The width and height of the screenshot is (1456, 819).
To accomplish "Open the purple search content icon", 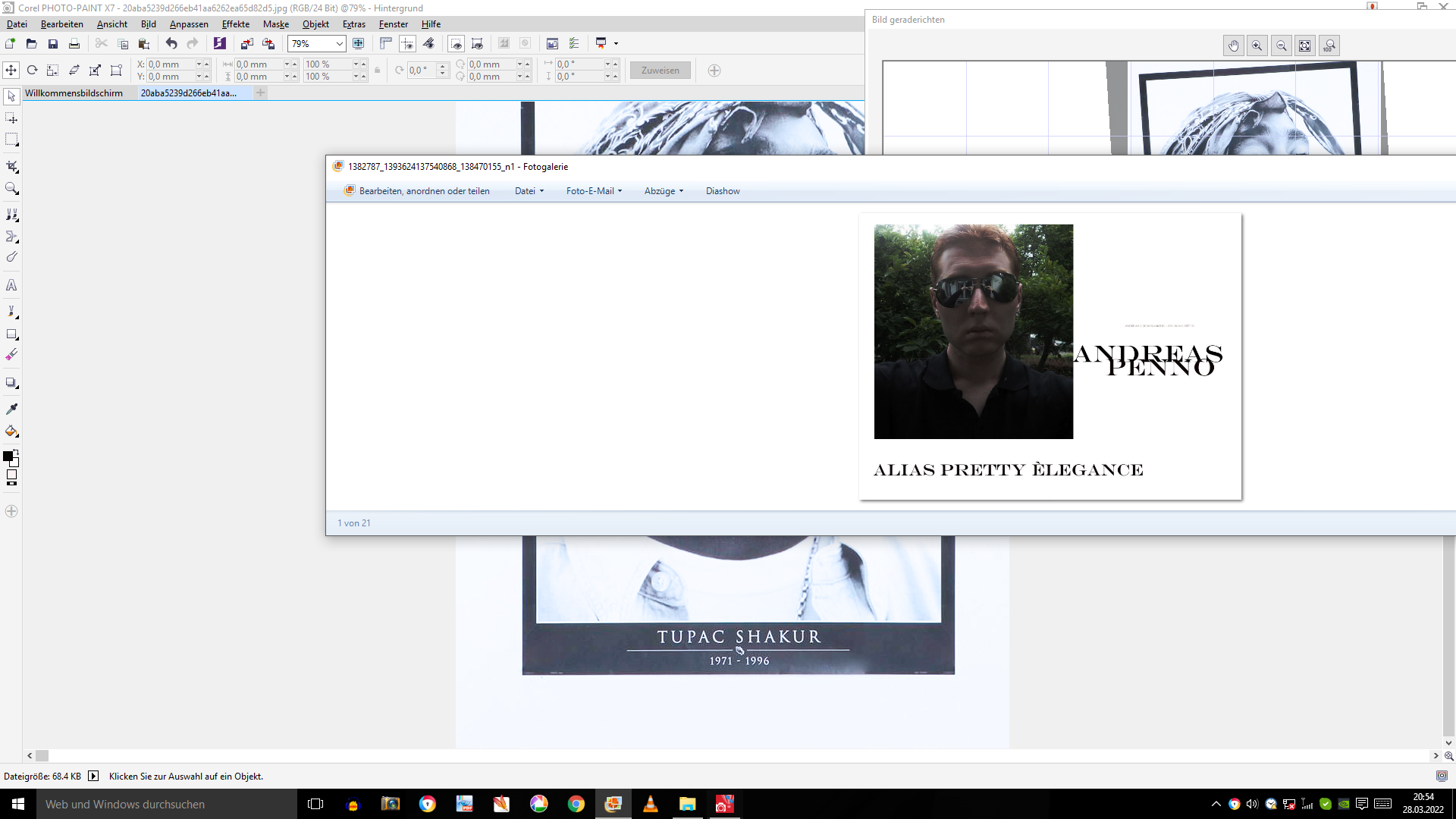I will tap(220, 44).
